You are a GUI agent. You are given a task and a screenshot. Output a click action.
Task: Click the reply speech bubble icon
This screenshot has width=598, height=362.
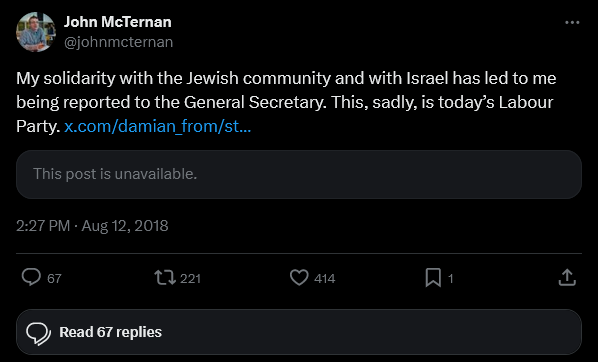(31, 277)
